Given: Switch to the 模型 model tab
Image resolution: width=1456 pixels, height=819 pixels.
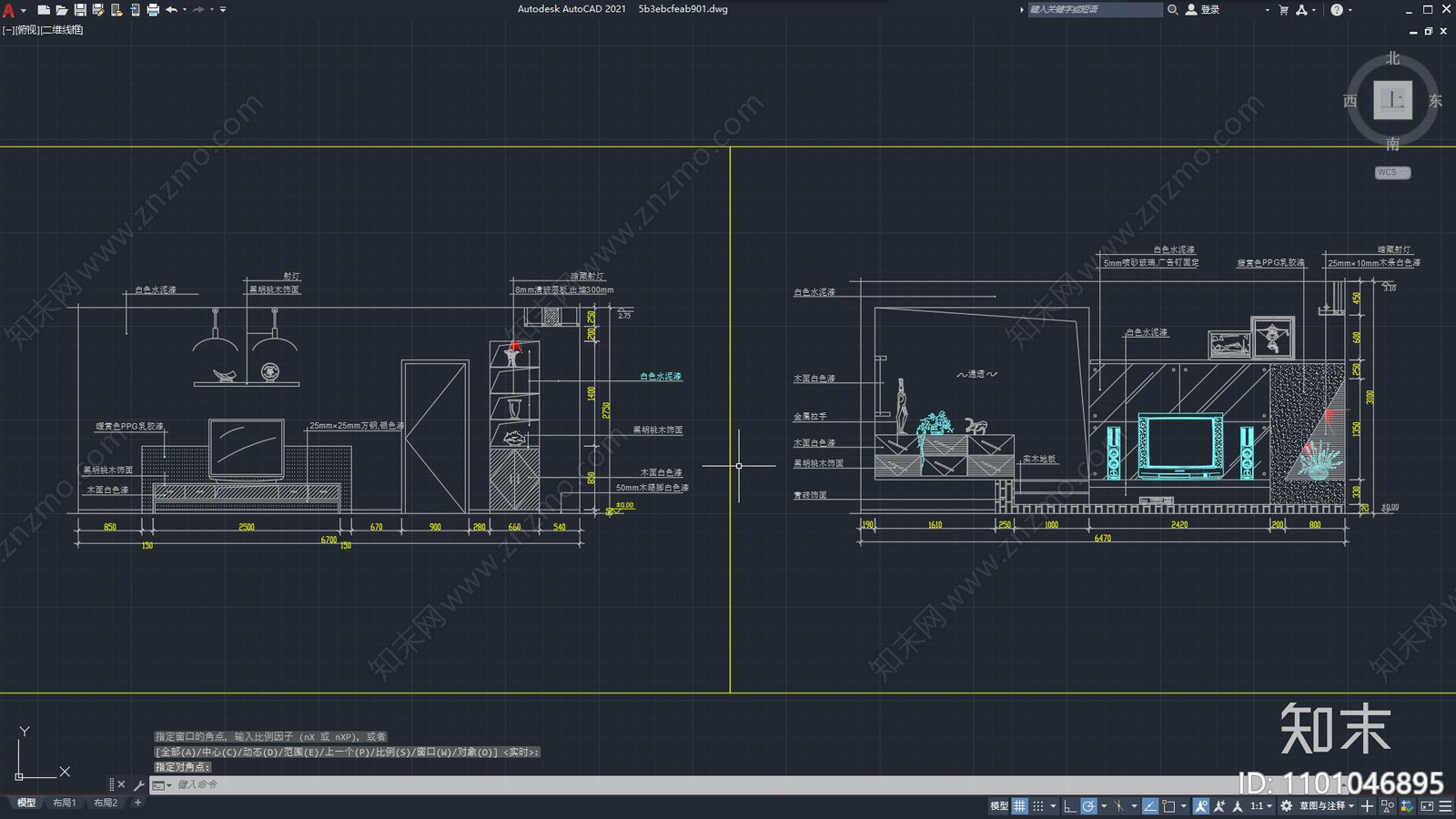Looking at the screenshot, I should click(x=26, y=803).
